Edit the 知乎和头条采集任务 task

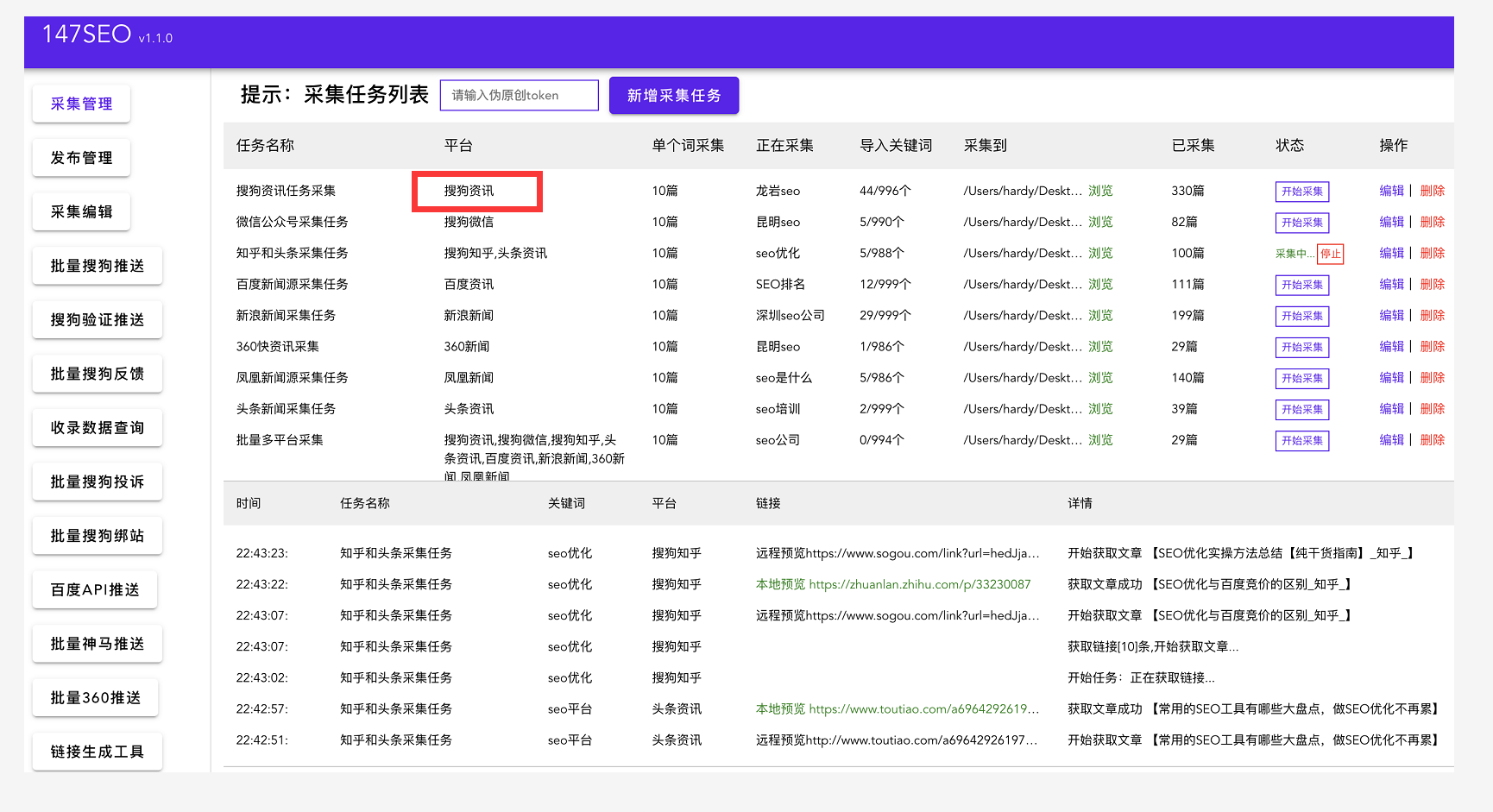point(1391,253)
